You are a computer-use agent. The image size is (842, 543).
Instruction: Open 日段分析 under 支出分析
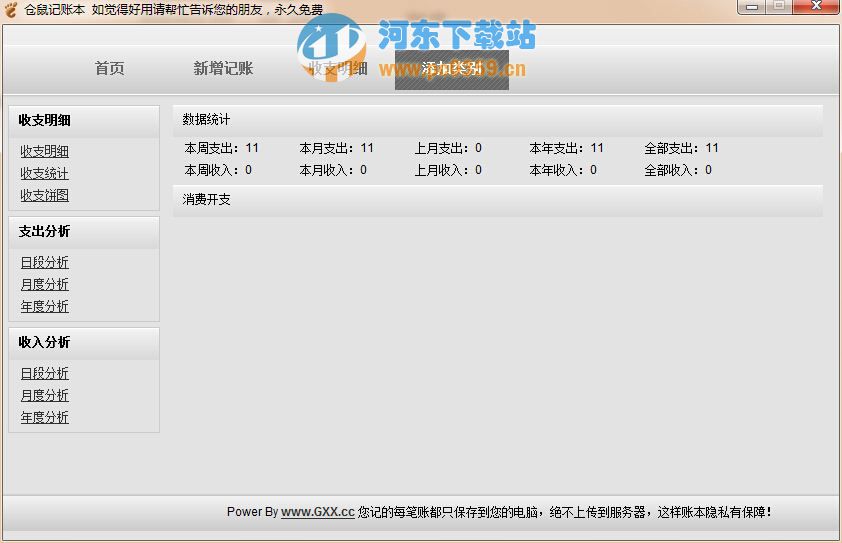pyautogui.click(x=45, y=263)
